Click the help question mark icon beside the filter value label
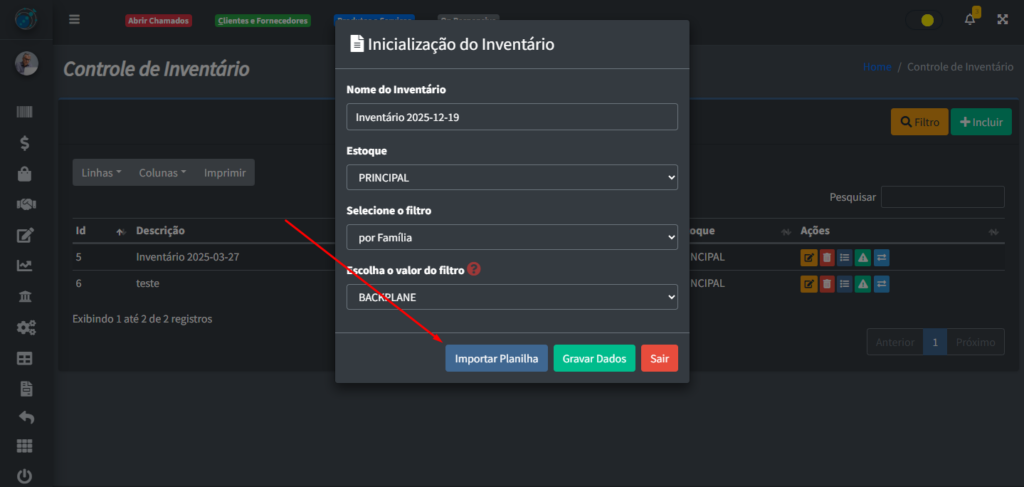1024x487 pixels. [474, 269]
